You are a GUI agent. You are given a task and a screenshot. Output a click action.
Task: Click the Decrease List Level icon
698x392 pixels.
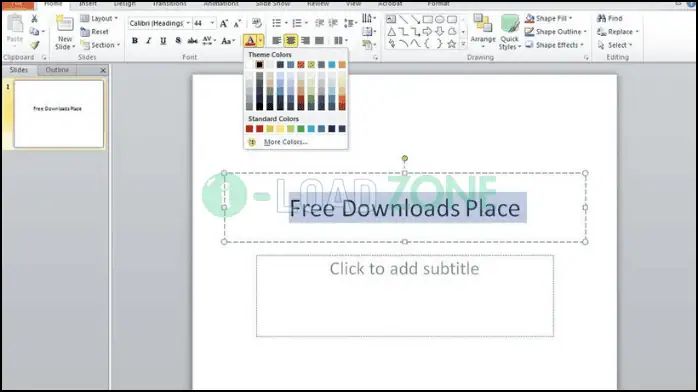pos(319,23)
